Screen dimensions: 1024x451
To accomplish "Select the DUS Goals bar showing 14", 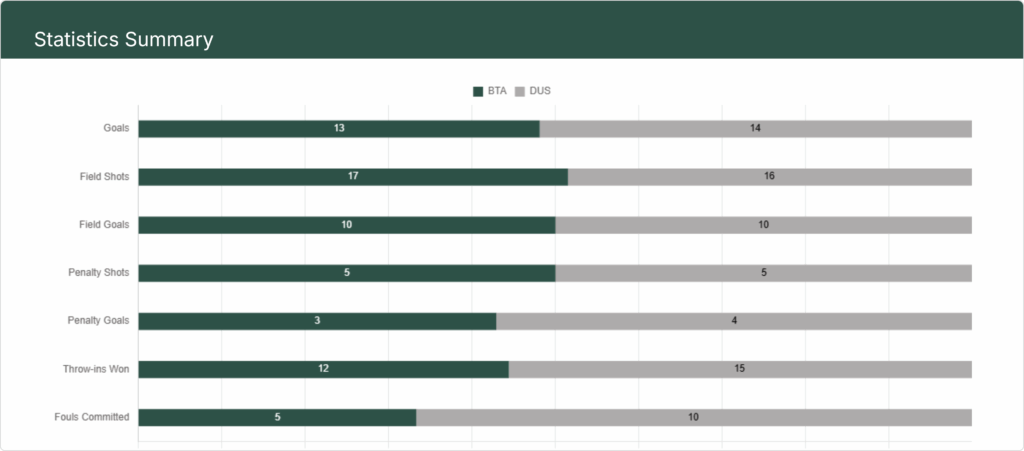I will [755, 129].
